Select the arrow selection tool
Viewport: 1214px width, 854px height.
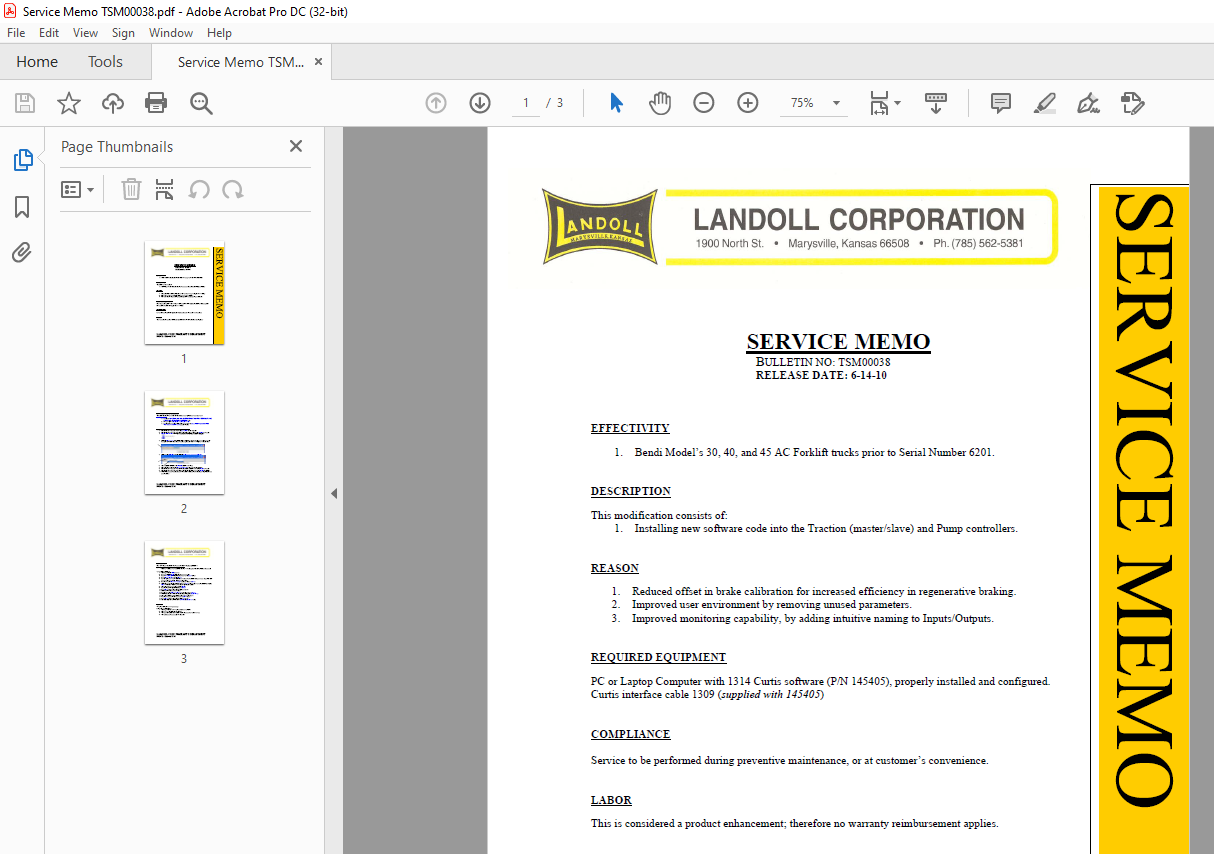(x=616, y=103)
